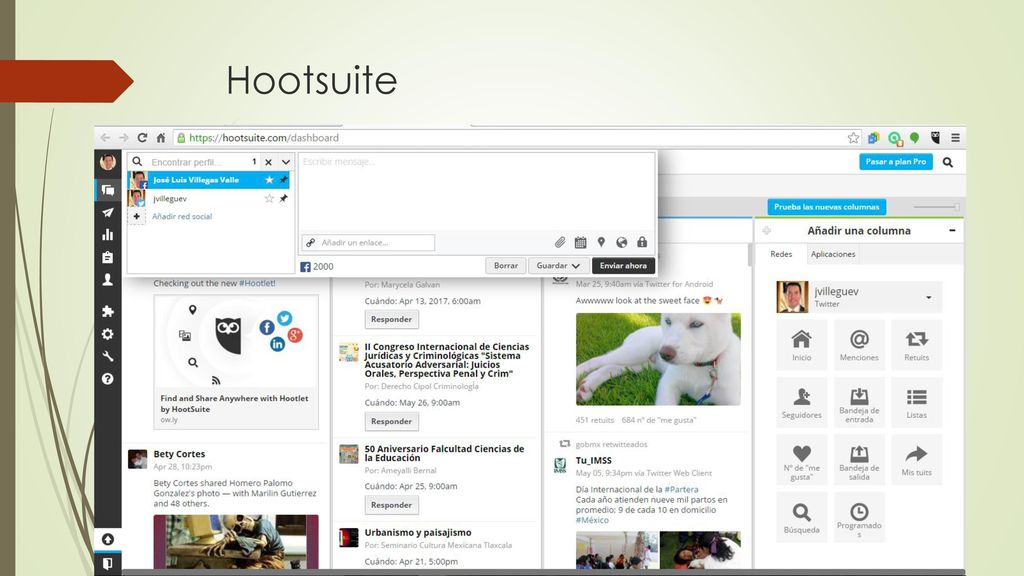The image size is (1024, 576).
Task: Open Contacts person icon in sidebar
Action: click(108, 280)
